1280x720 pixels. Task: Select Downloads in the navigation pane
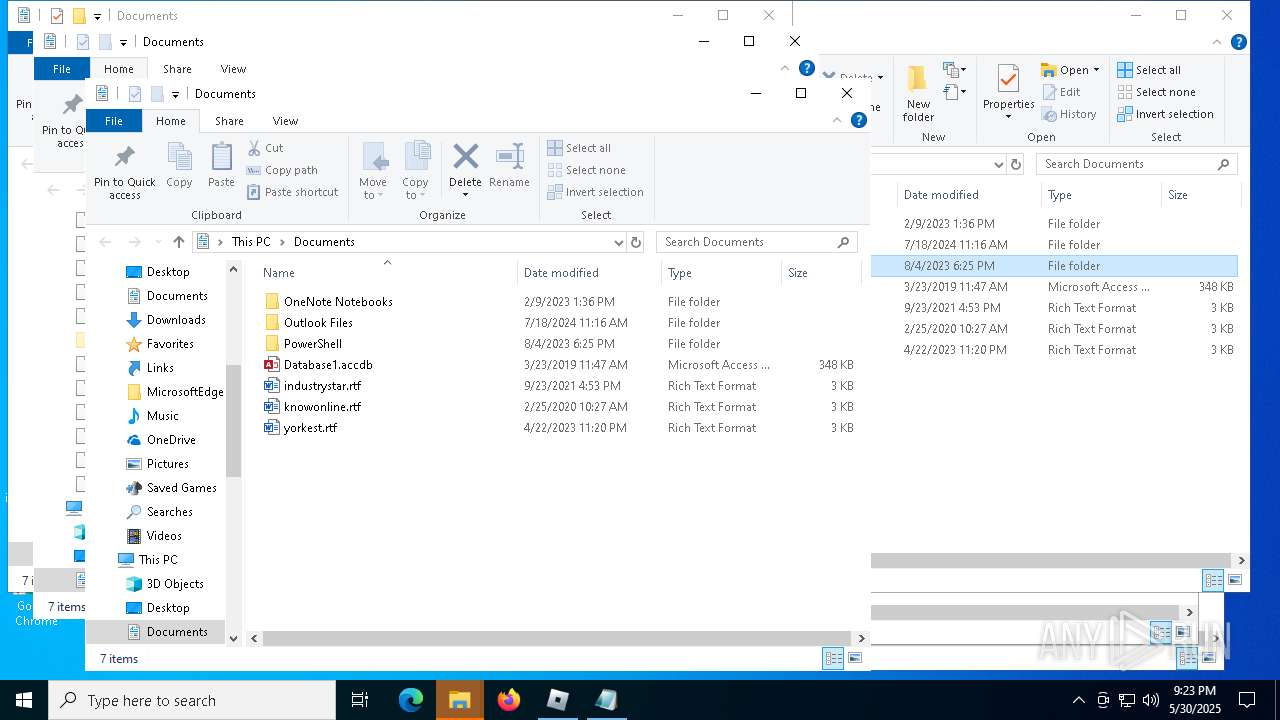click(176, 320)
